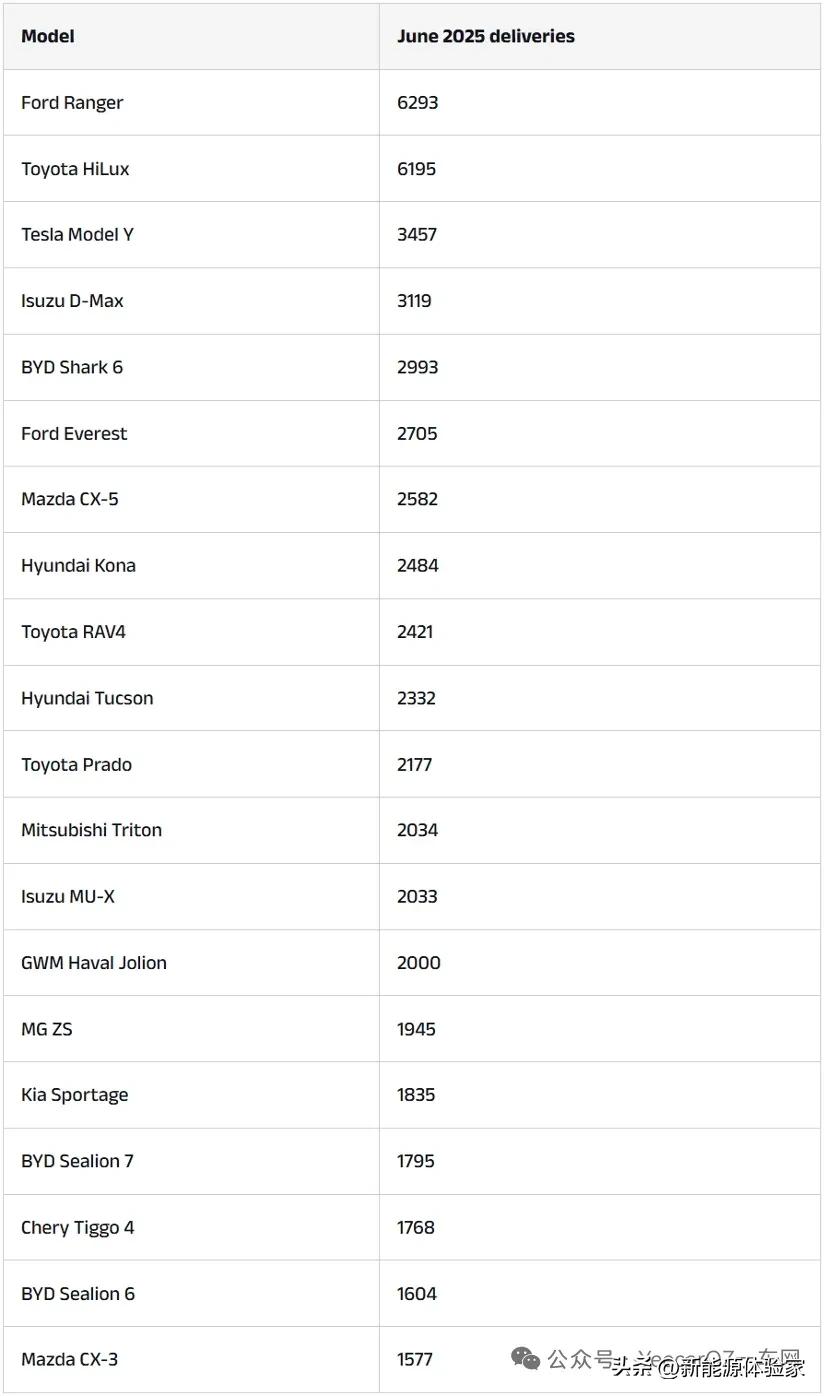Select the 1768 Chery Tiggo 4 value
The width and height of the screenshot is (824, 1396).
(x=416, y=1227)
